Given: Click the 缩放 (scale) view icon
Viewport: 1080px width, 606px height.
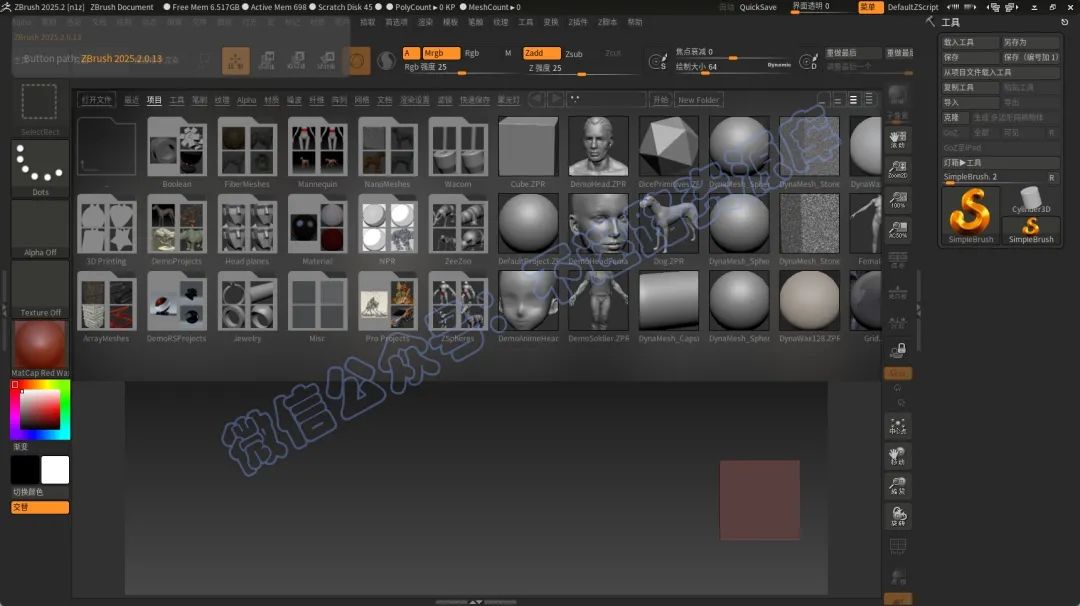Looking at the screenshot, I should click(897, 486).
